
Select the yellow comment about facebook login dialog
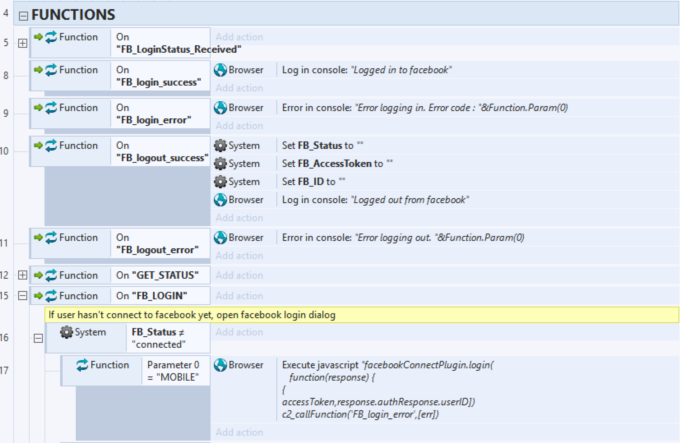362,315
